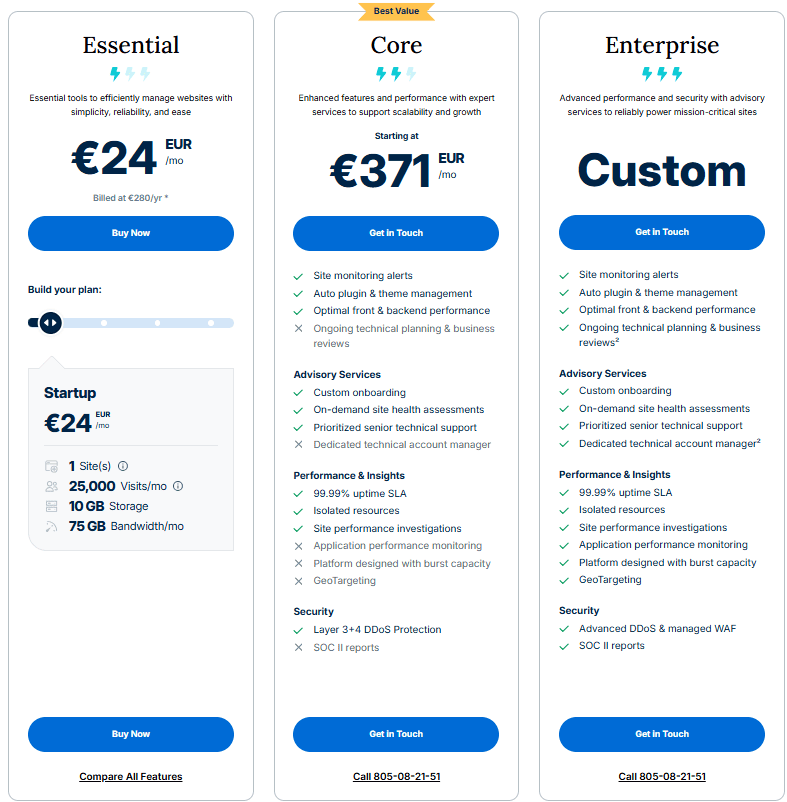The image size is (787, 802).
Task: Click the bandwidth gauge icon beside 75 GB
Action: [x=52, y=526]
